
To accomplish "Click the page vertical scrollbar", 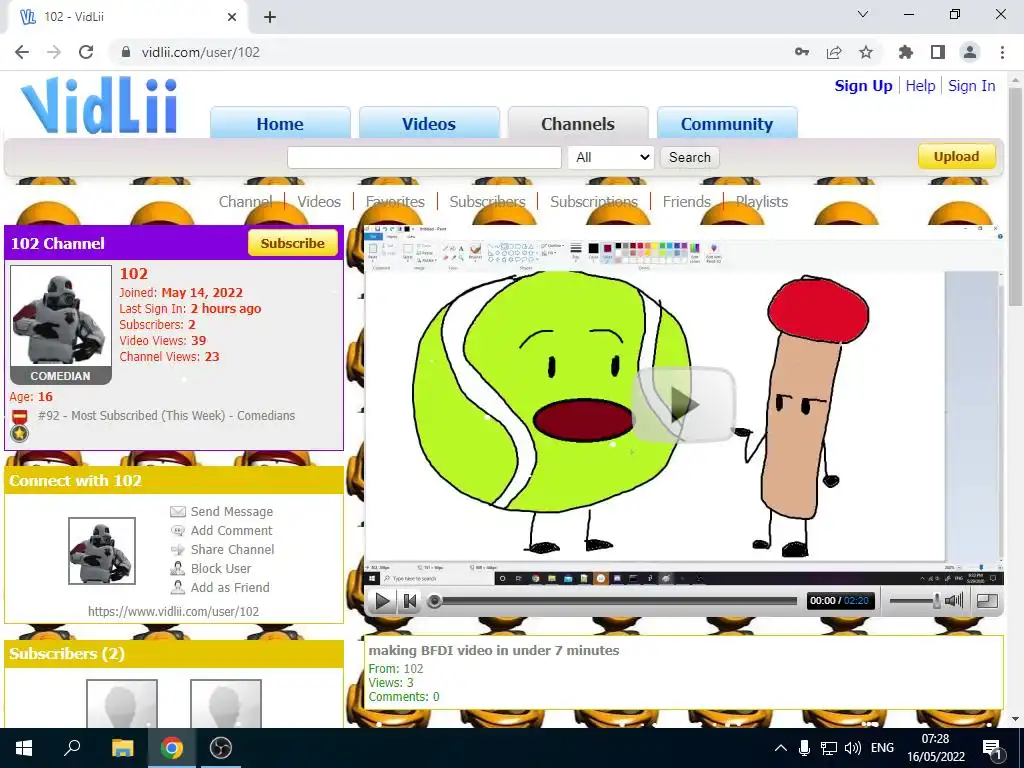I will 1015,196.
